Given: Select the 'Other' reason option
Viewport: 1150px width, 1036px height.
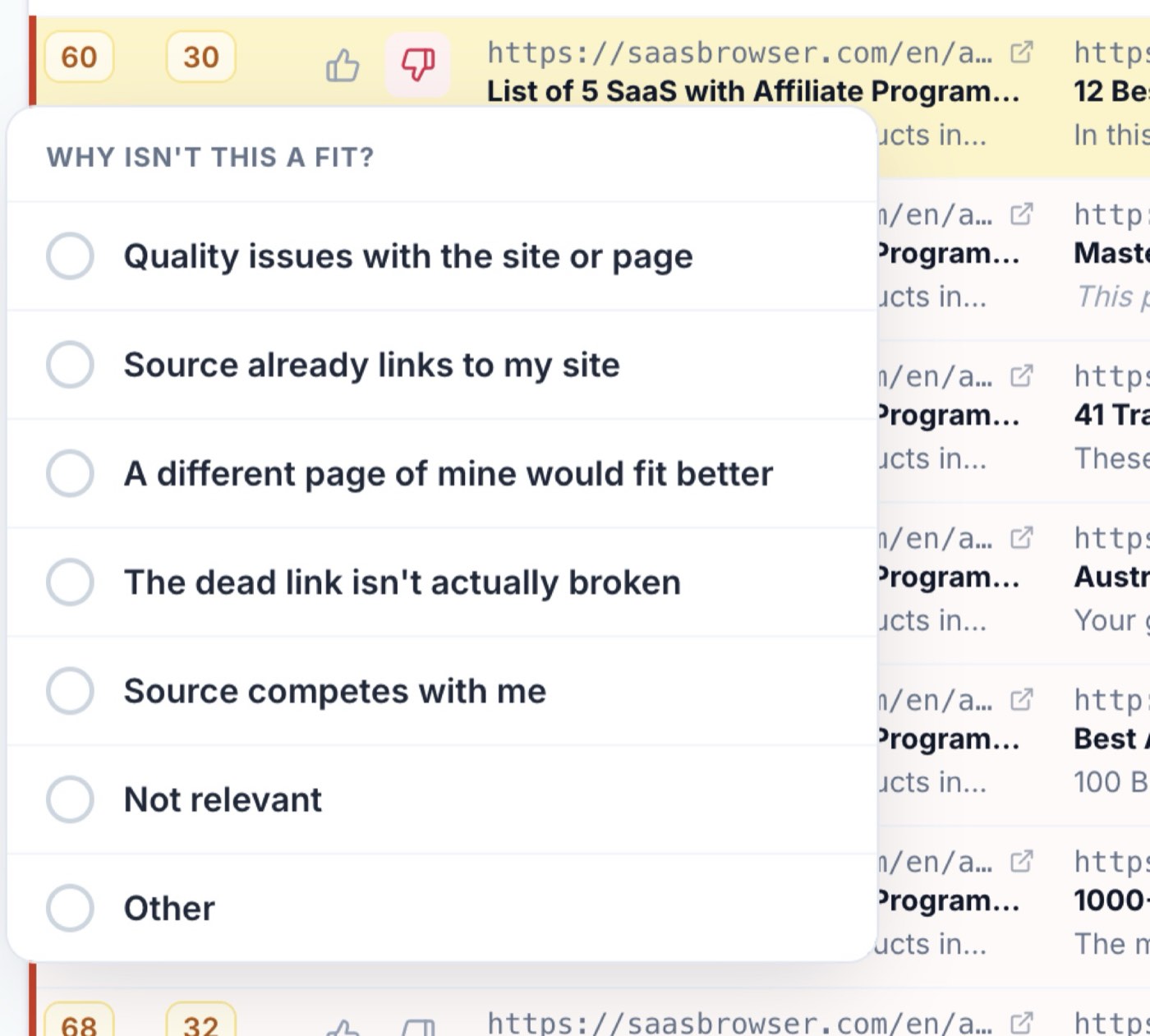Looking at the screenshot, I should pyautogui.click(x=443, y=908).
